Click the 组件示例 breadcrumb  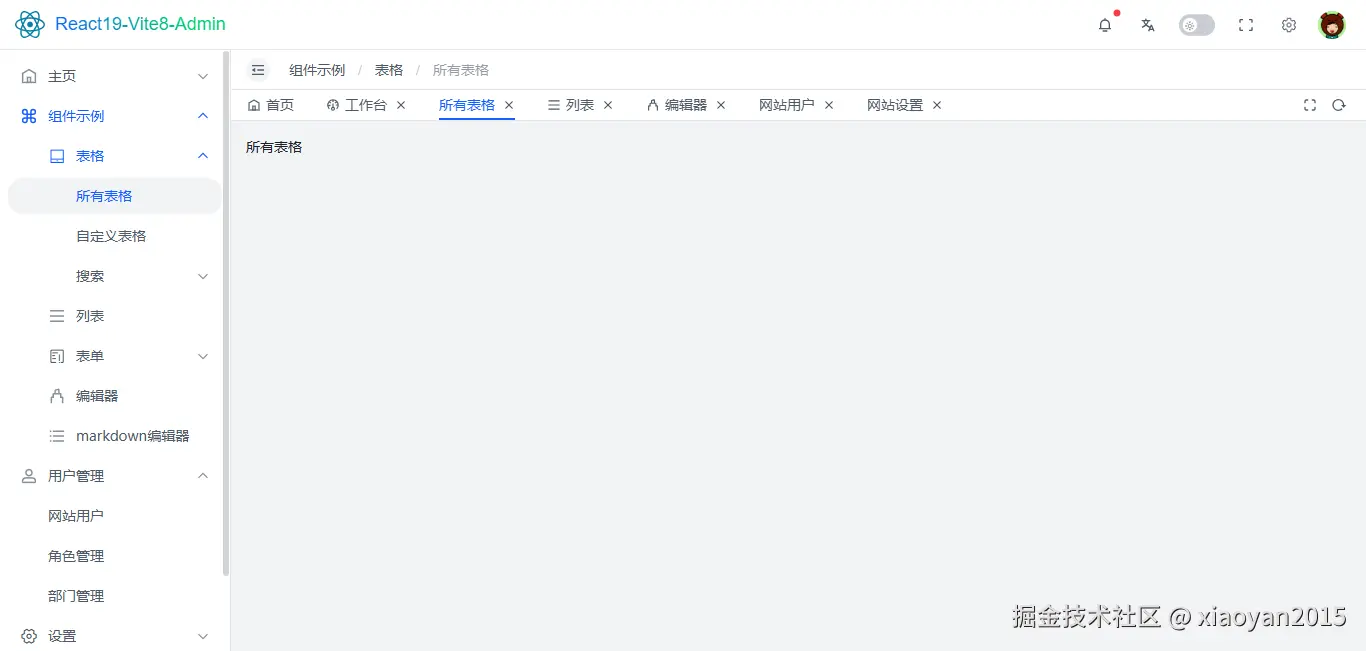317,70
